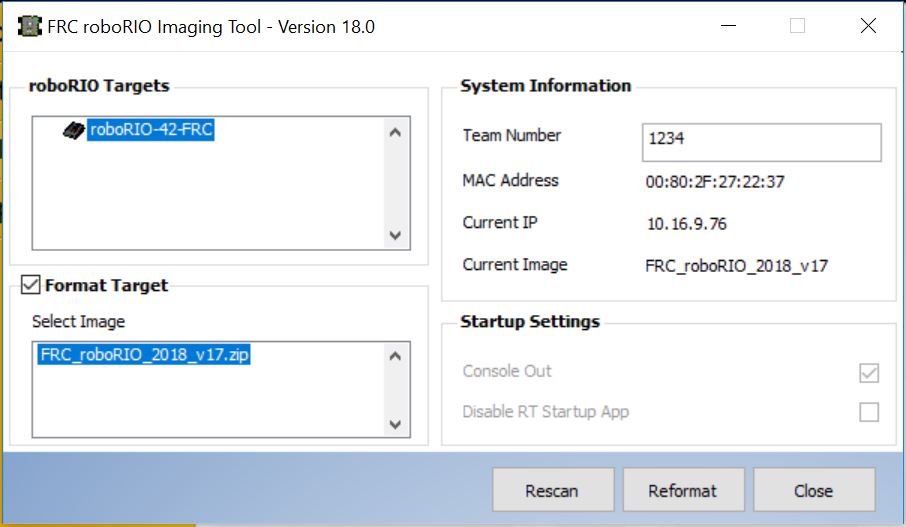This screenshot has width=906, height=527.
Task: Click the Reformat button
Action: [684, 490]
